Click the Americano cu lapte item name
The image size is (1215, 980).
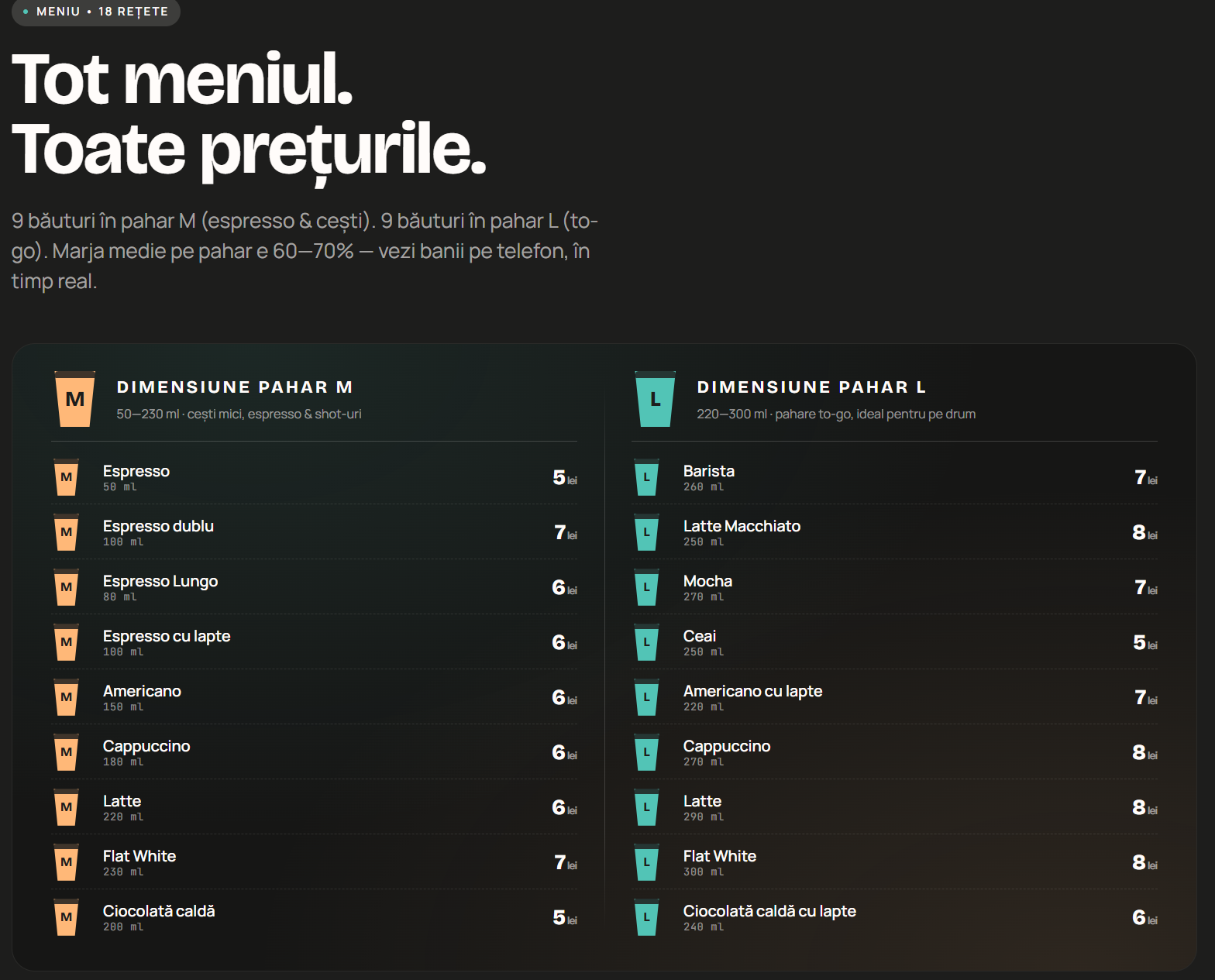tap(753, 691)
